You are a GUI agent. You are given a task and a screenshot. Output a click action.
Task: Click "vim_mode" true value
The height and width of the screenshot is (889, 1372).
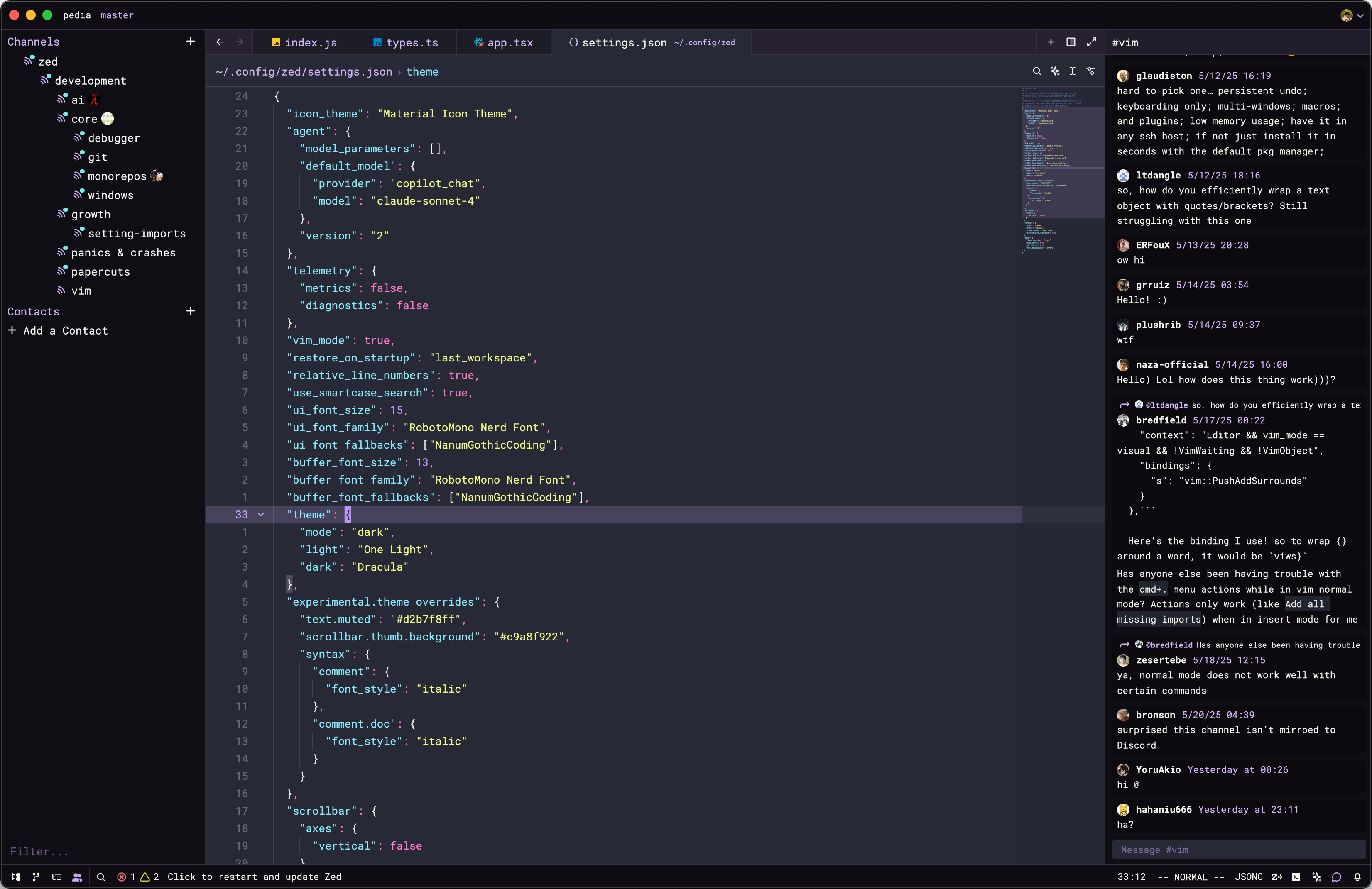tap(377, 340)
